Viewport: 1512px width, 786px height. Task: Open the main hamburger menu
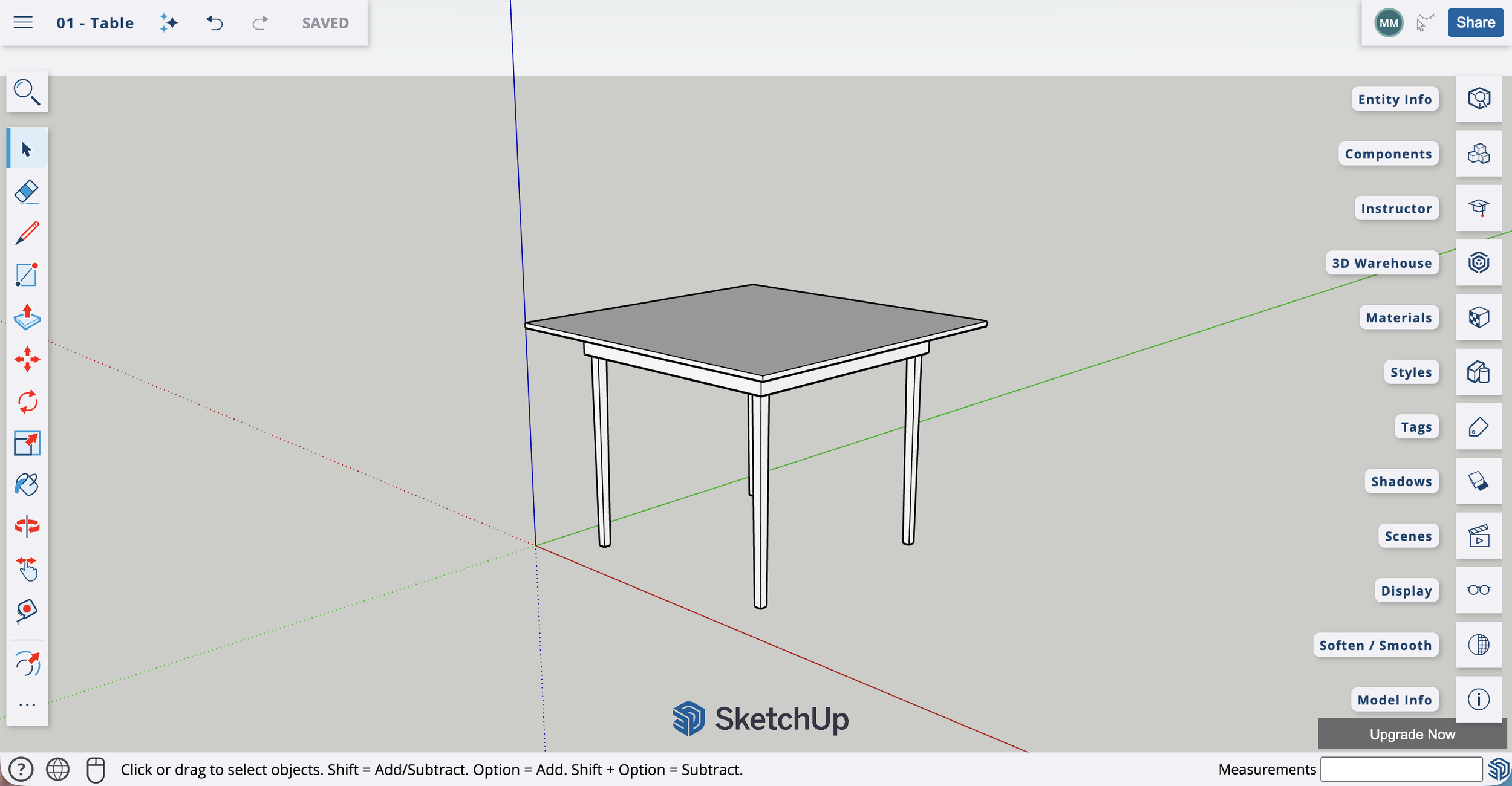tap(22, 22)
